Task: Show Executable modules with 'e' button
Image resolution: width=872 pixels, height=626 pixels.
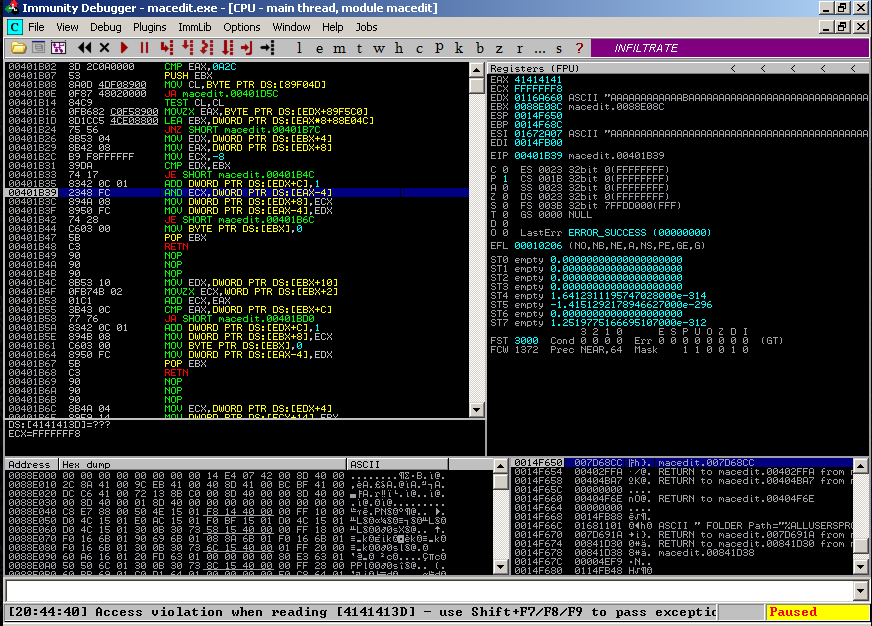Action: pyautogui.click(x=319, y=48)
